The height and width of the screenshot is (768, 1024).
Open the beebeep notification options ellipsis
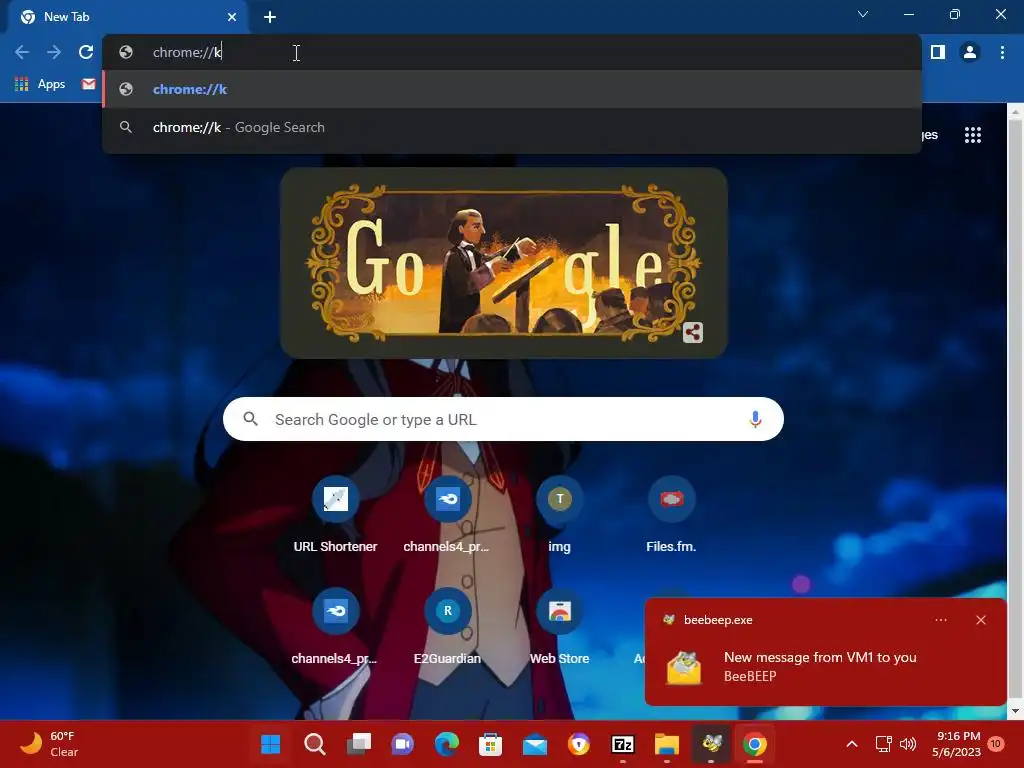point(941,620)
